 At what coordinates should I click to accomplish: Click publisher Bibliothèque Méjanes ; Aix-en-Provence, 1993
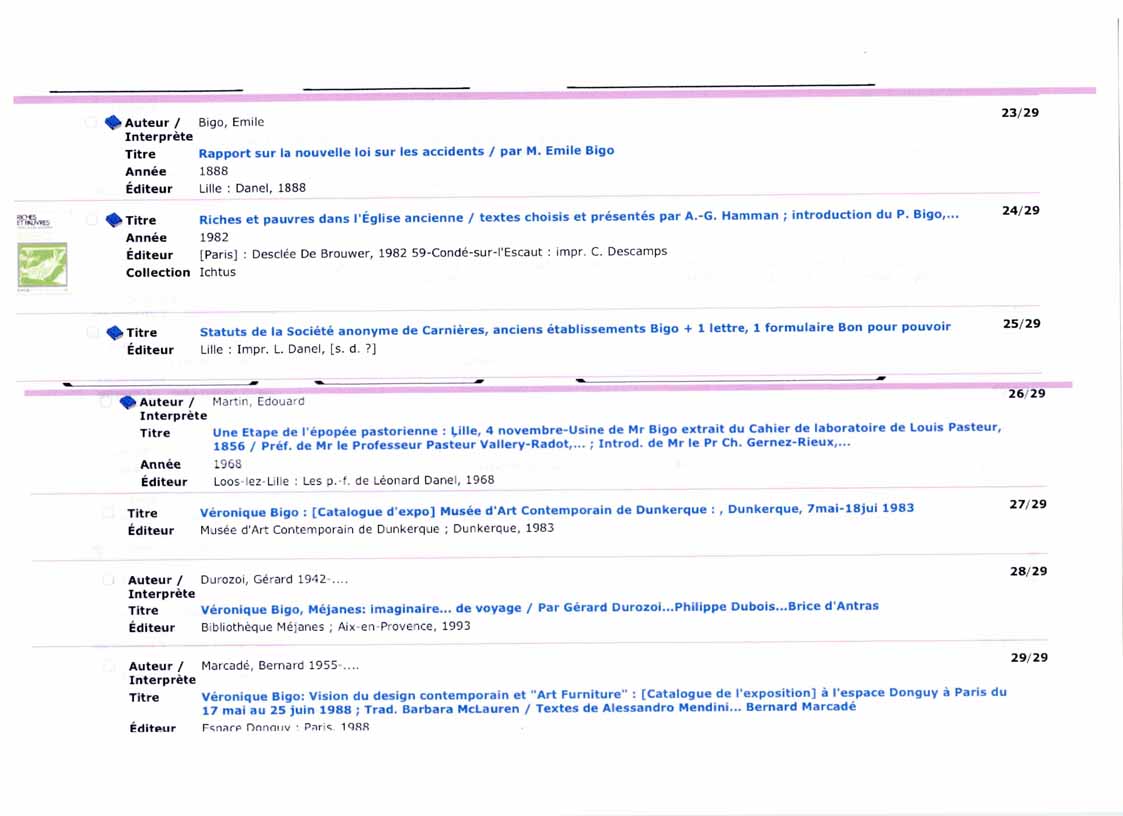[x=335, y=626]
